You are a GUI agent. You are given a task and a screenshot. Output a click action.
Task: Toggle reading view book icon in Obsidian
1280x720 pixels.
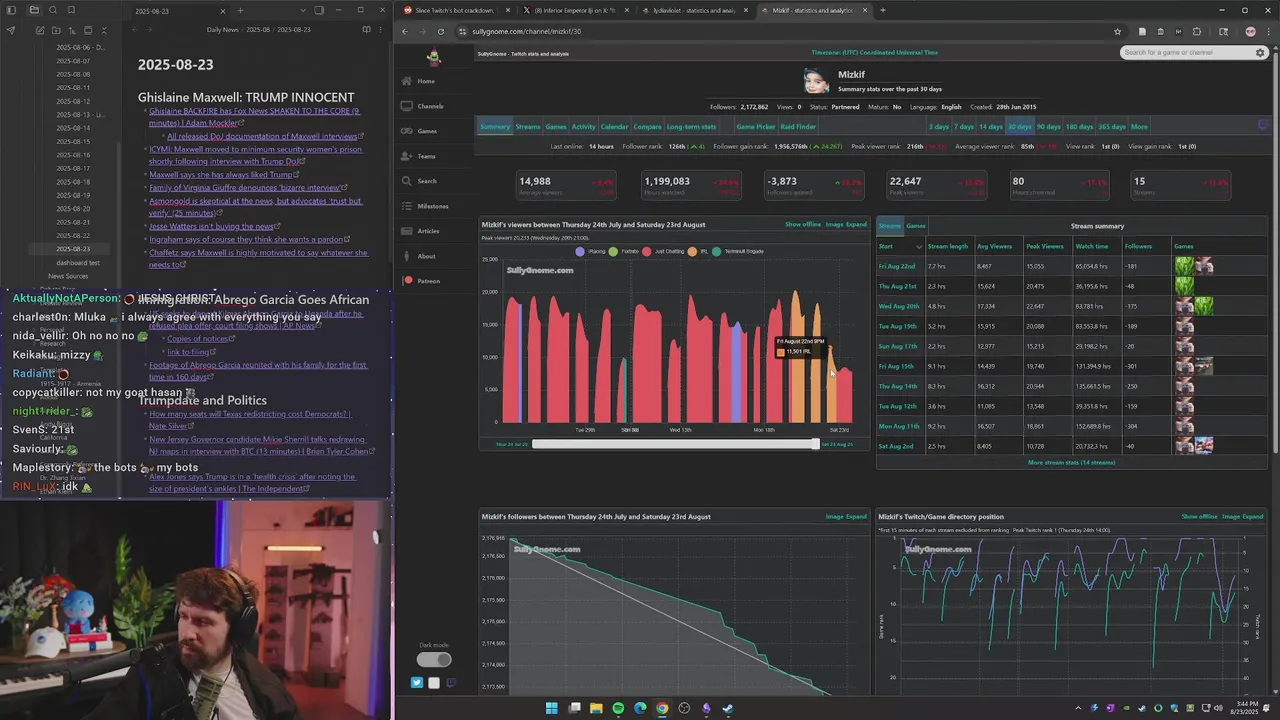367,30
